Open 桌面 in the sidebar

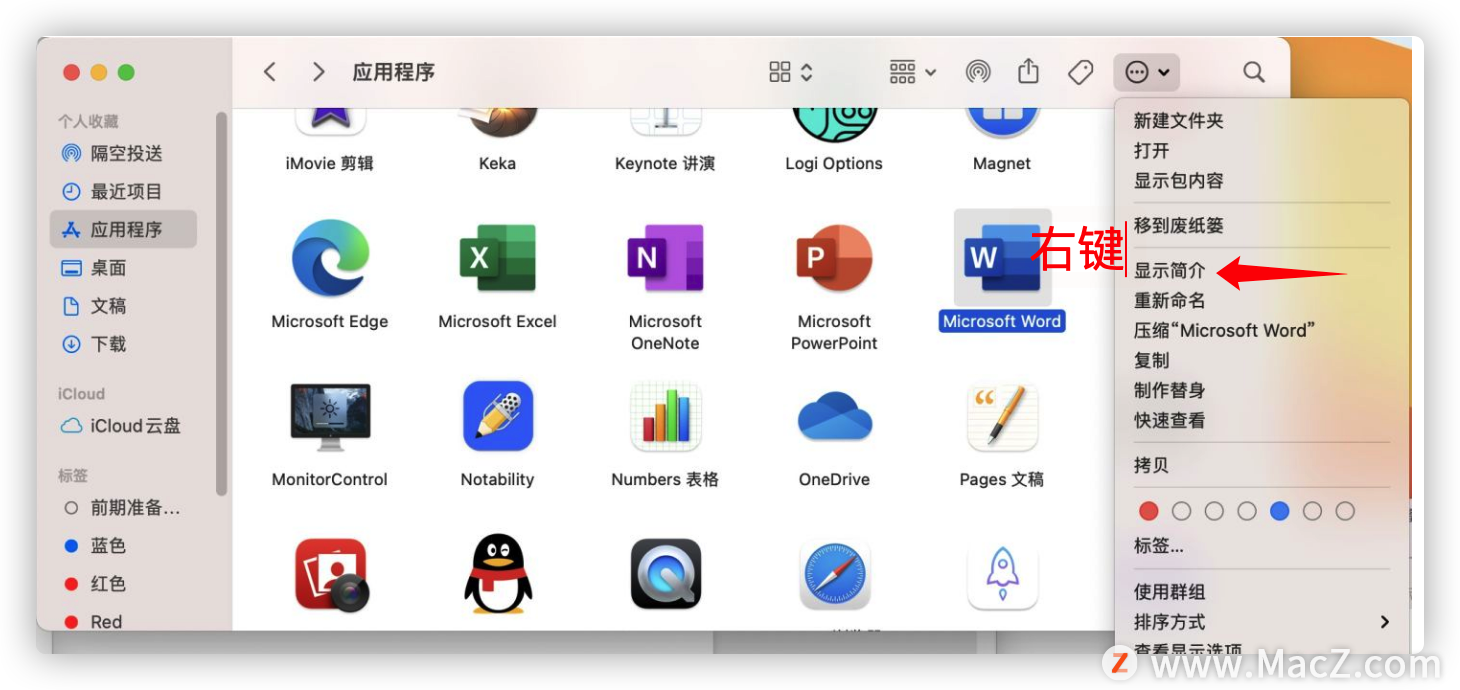tap(123, 267)
